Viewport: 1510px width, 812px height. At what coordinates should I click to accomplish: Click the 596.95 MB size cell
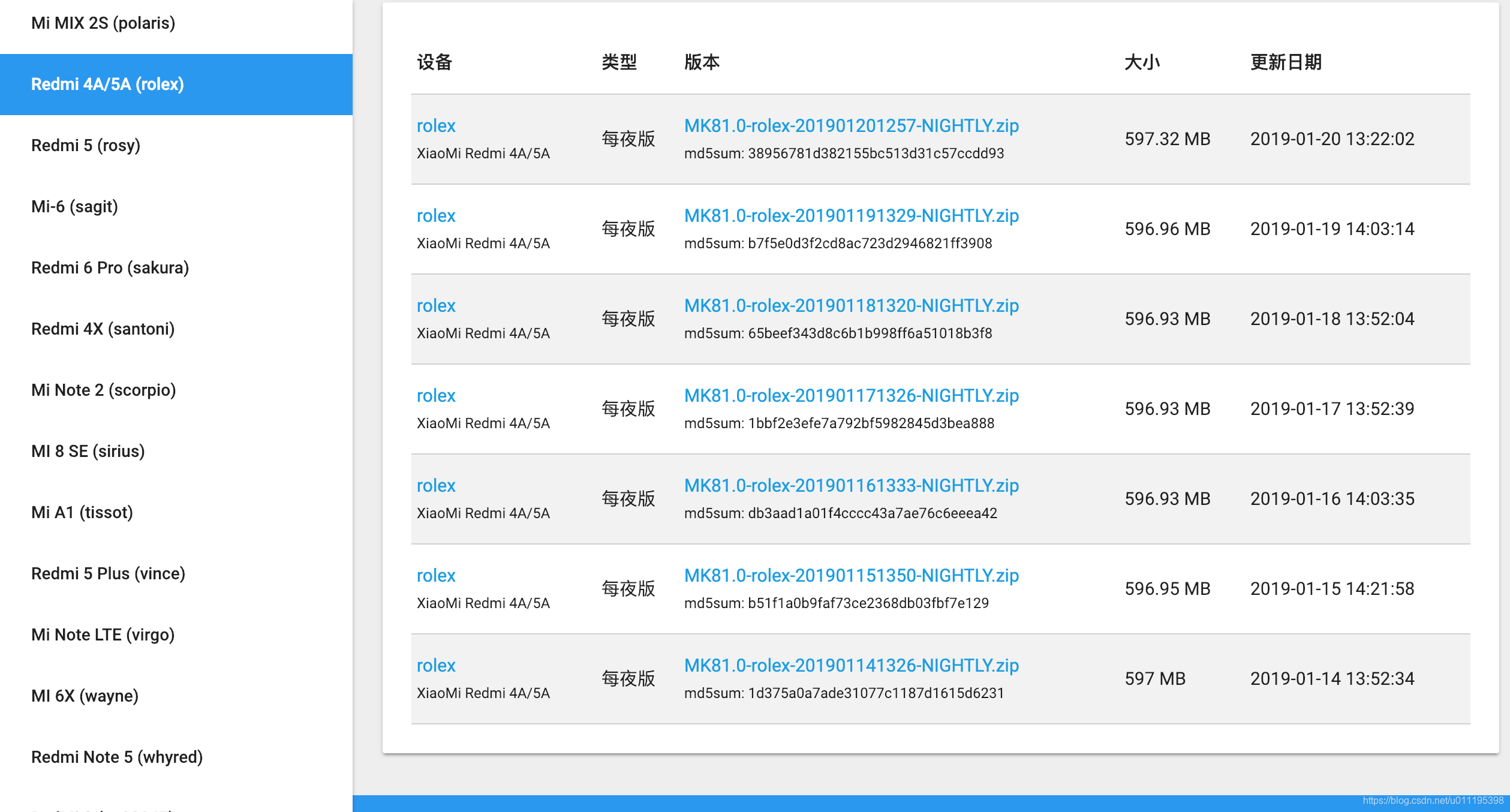click(1168, 588)
